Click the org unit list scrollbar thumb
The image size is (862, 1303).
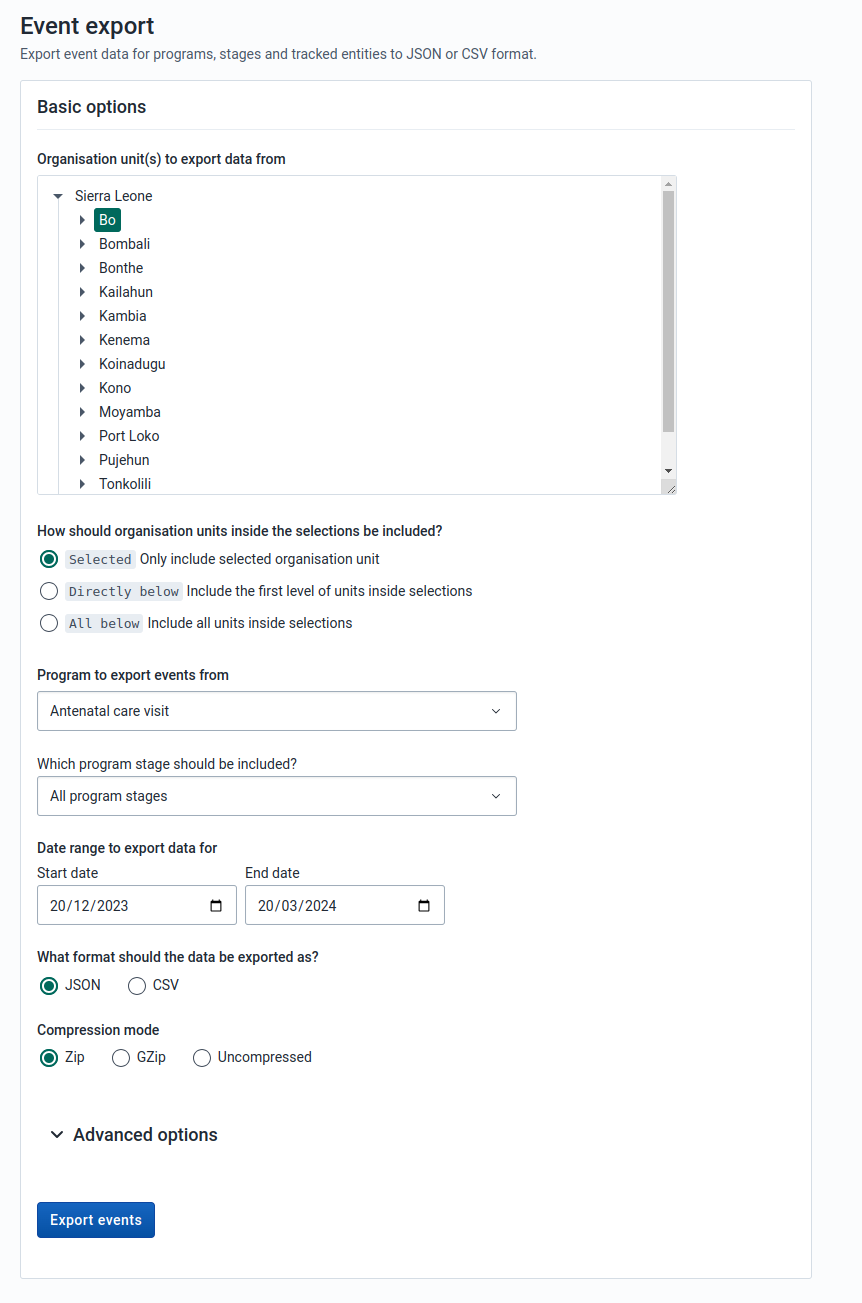(668, 310)
